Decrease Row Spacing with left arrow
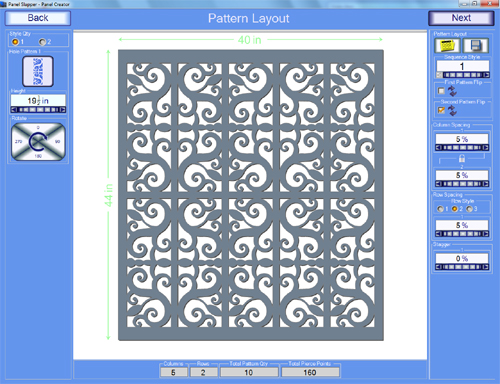 point(438,234)
